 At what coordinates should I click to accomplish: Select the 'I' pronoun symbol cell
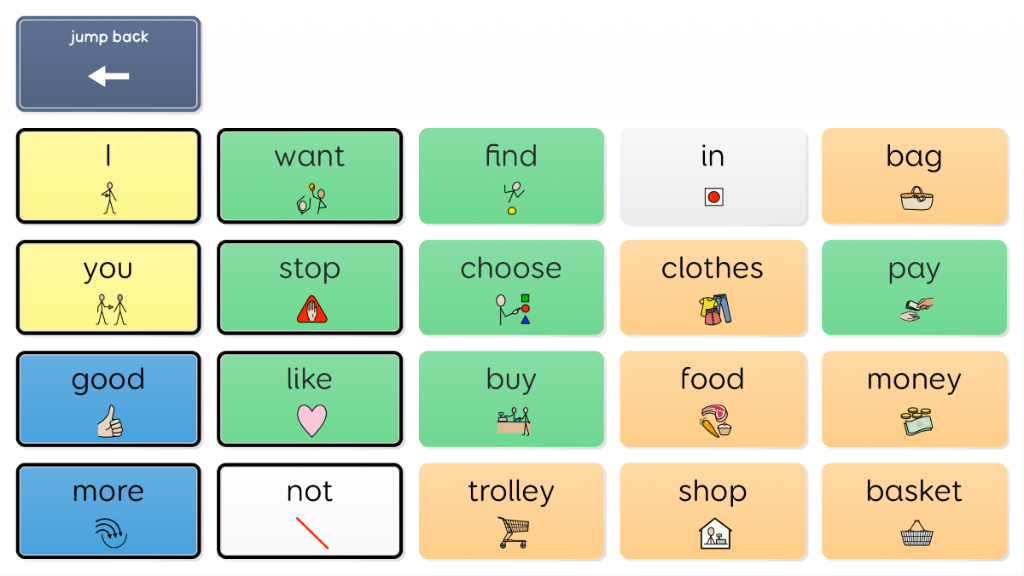tap(108, 176)
